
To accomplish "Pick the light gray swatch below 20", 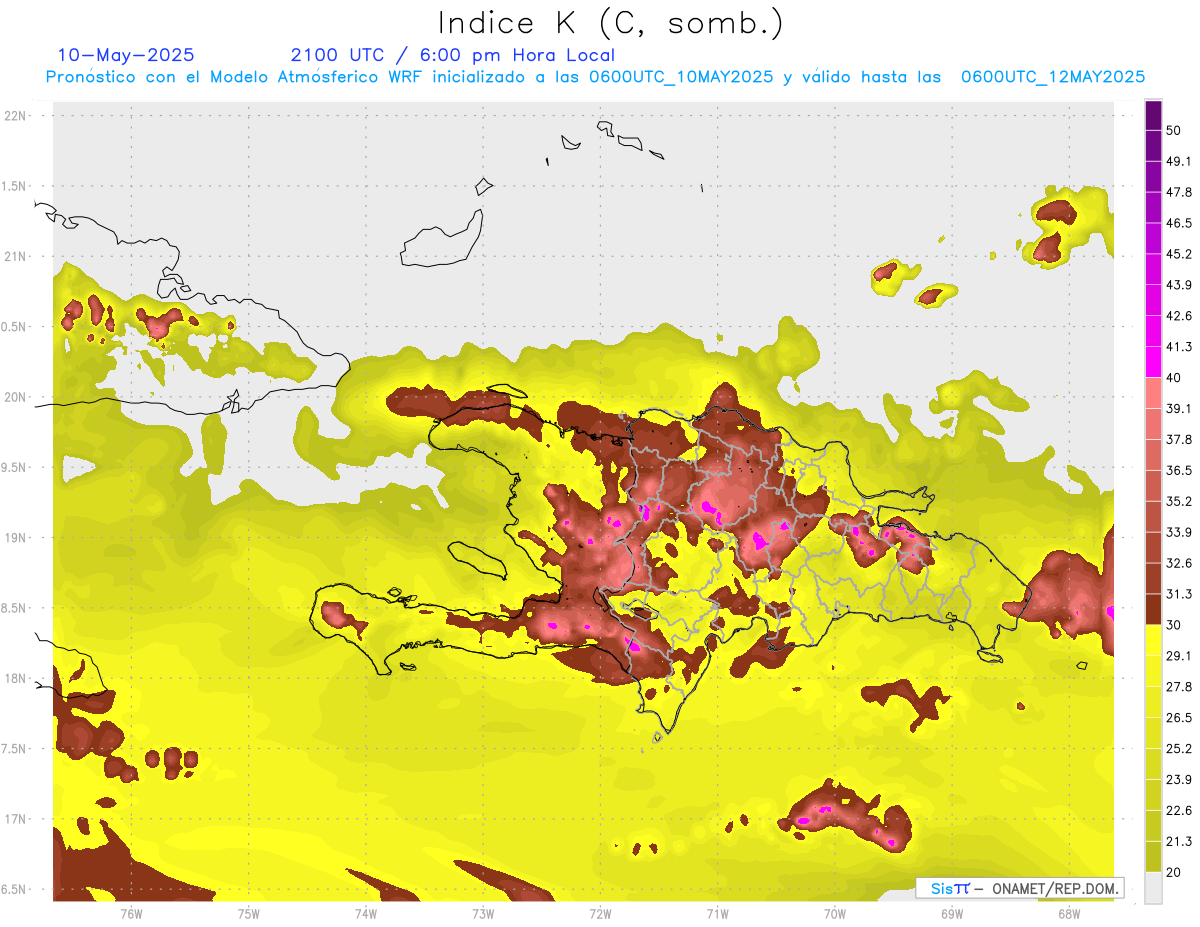I will click(1153, 888).
